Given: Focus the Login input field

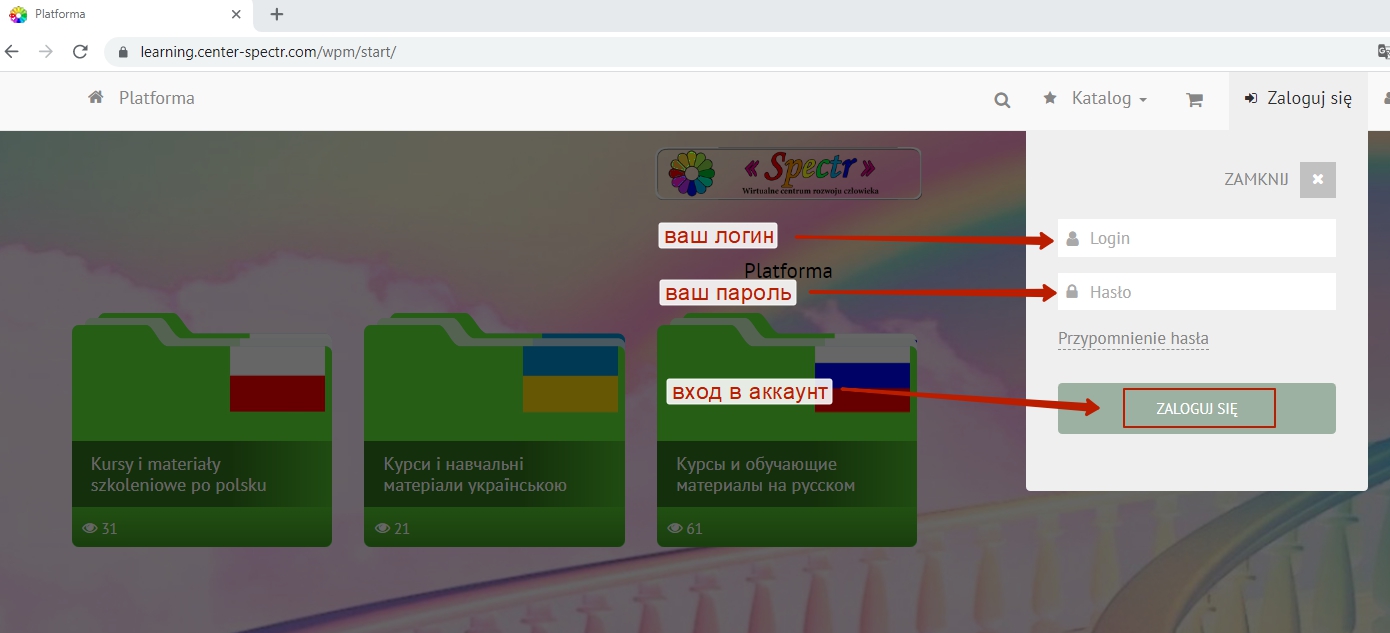Looking at the screenshot, I should tap(1197, 238).
